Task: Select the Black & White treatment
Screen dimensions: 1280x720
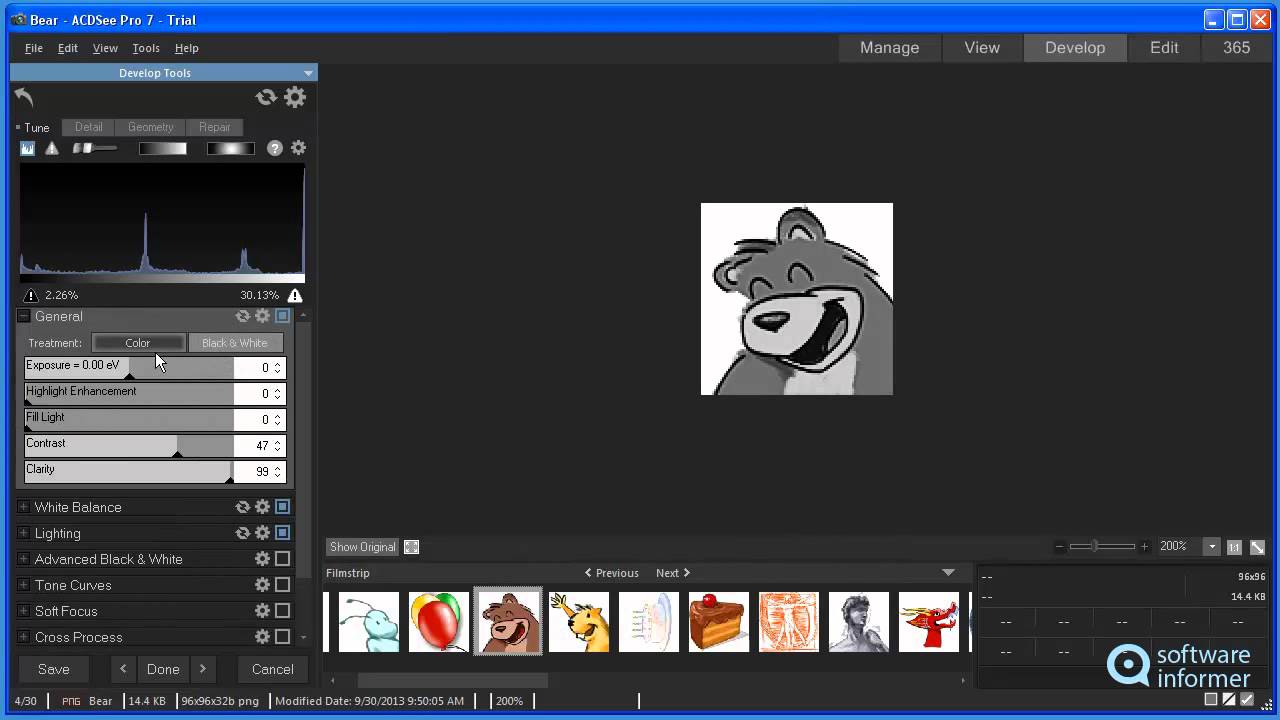Action: click(x=235, y=343)
